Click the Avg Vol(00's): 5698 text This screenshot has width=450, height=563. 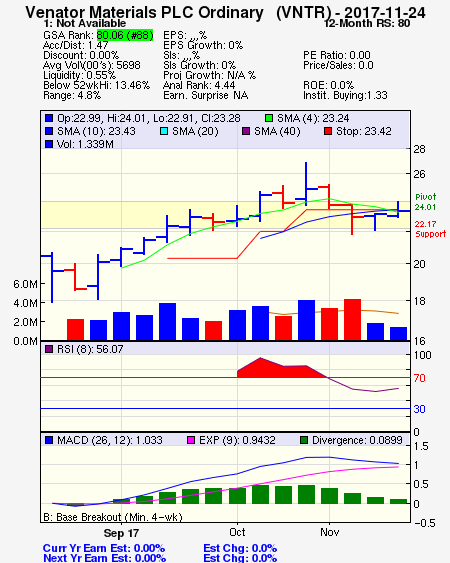point(92,65)
